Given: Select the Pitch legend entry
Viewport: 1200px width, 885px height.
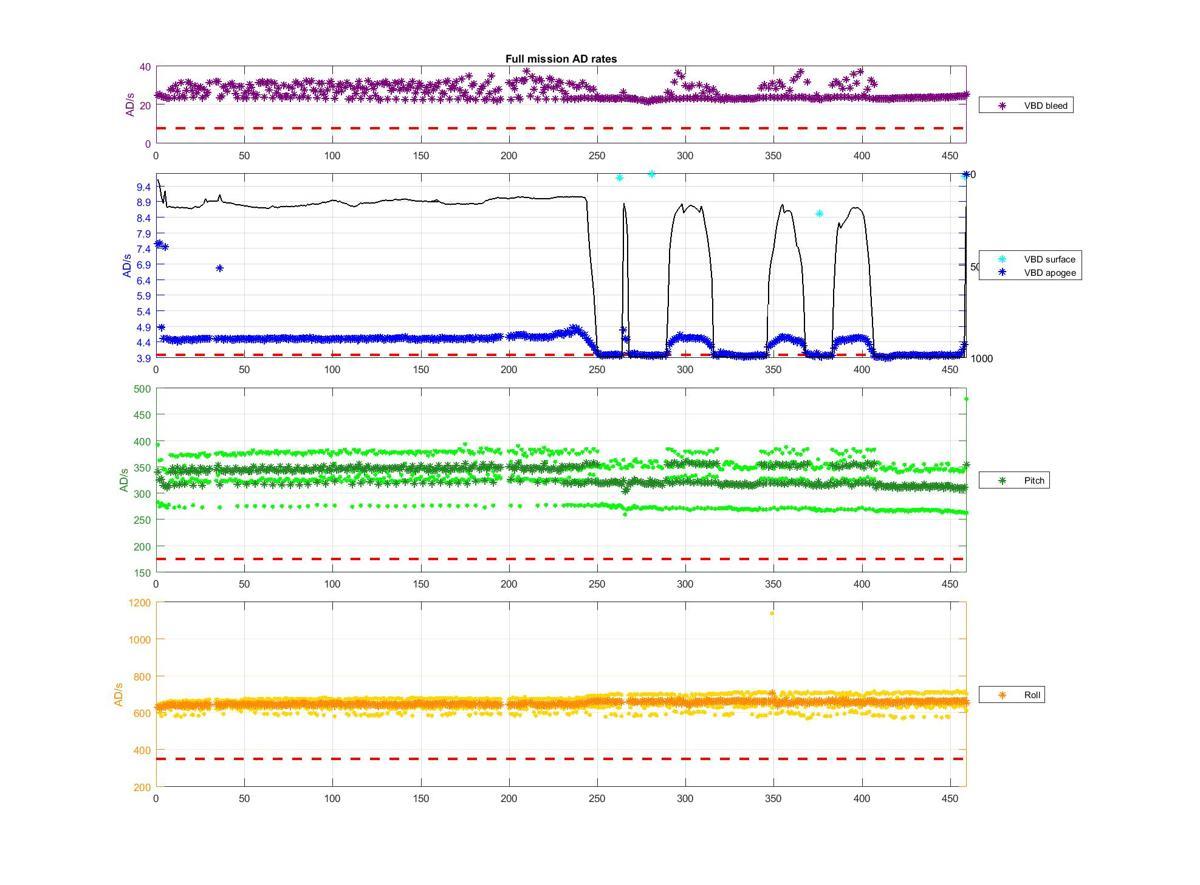Looking at the screenshot, I should [x=1014, y=481].
